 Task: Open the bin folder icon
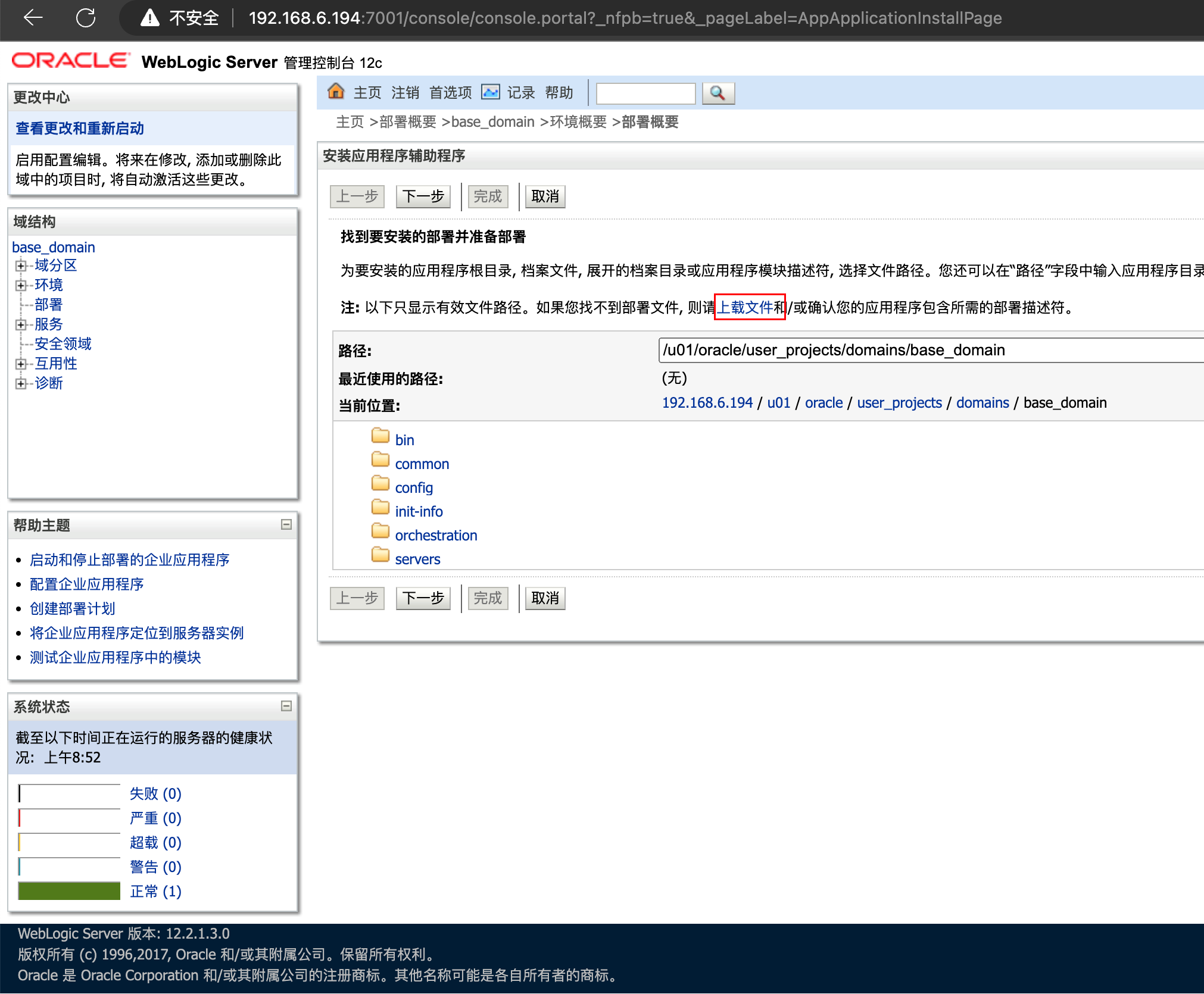380,436
